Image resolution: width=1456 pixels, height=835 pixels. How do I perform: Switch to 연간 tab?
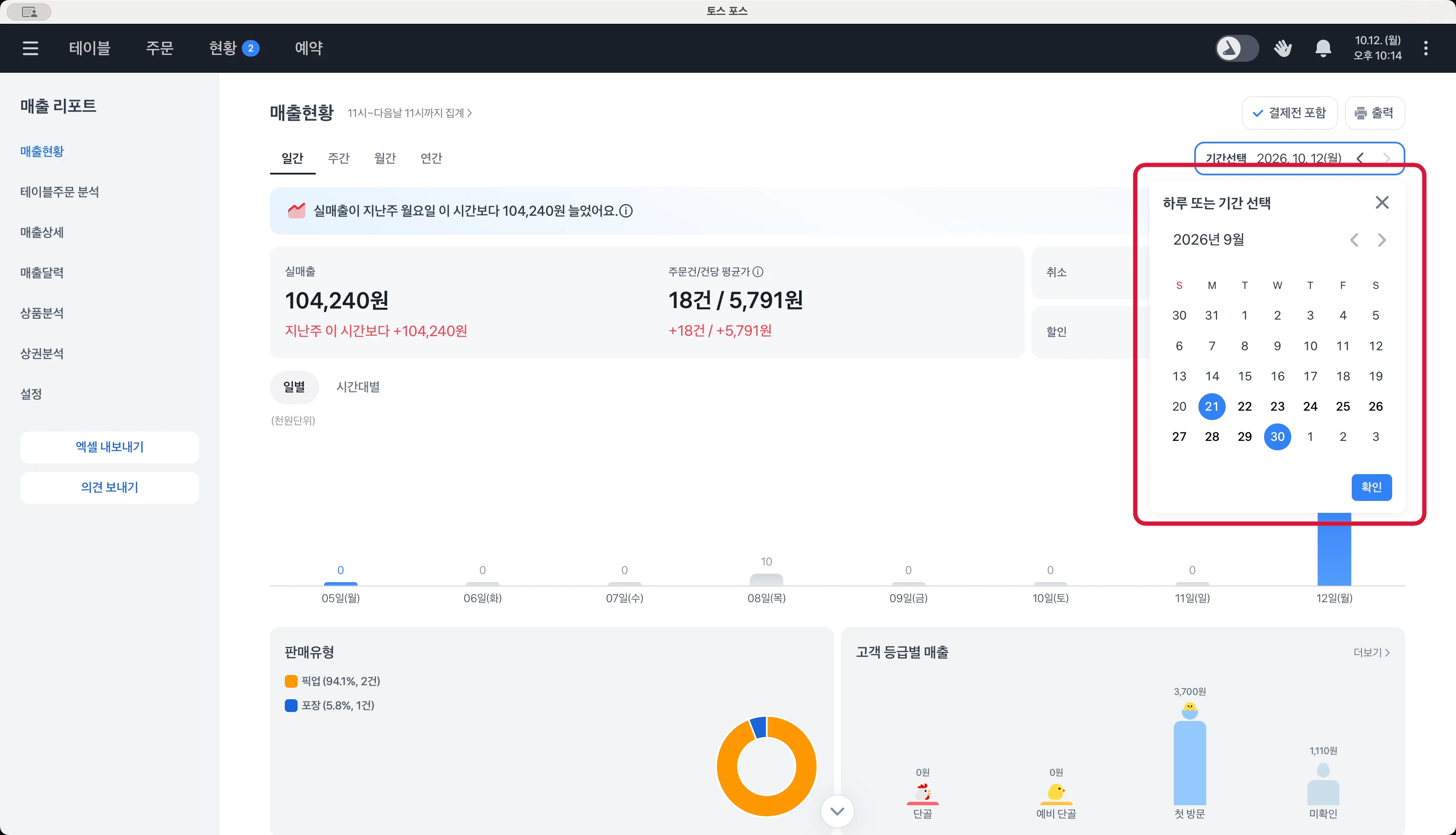(431, 158)
